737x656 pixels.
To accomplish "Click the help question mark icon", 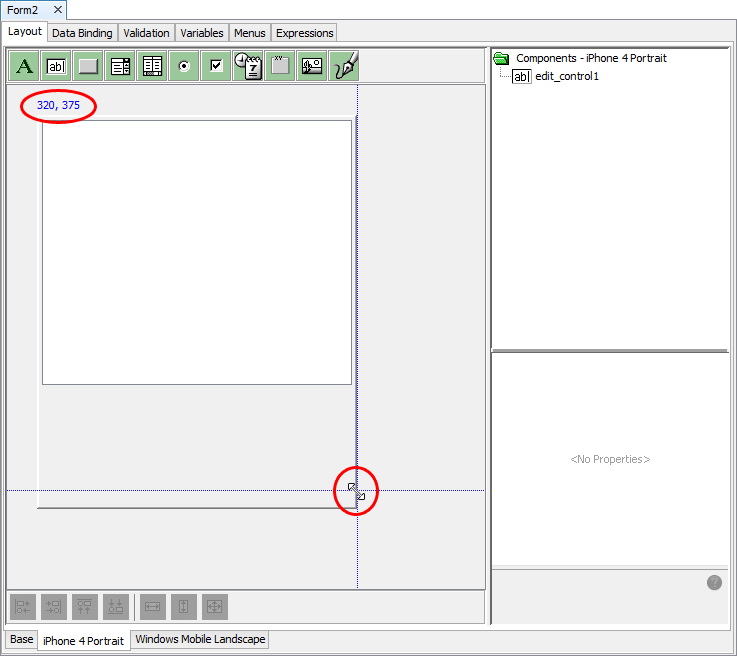I will point(714,582).
